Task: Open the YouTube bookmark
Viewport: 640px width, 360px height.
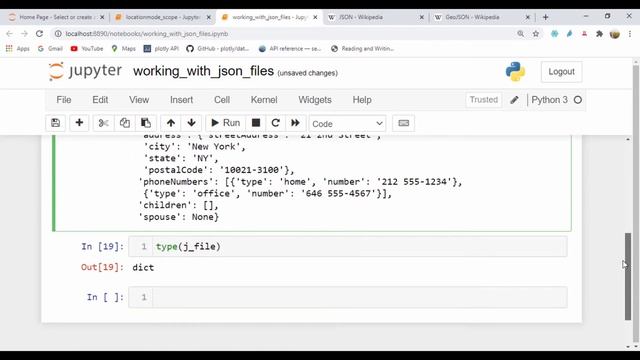Action: click(87, 49)
